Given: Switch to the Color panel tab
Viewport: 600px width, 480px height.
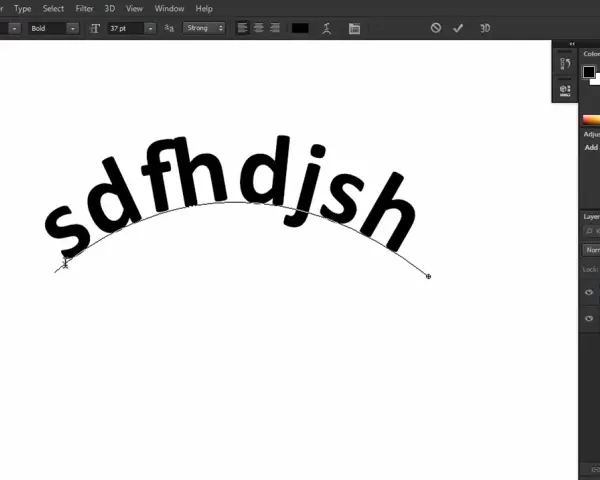Looking at the screenshot, I should (x=592, y=54).
